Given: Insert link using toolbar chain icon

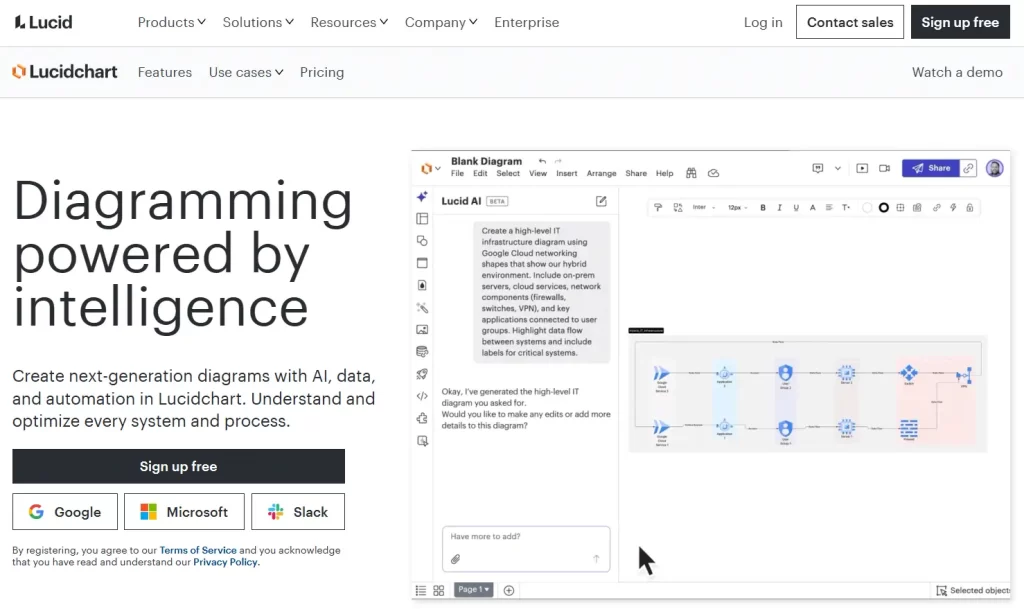Looking at the screenshot, I should click(936, 208).
